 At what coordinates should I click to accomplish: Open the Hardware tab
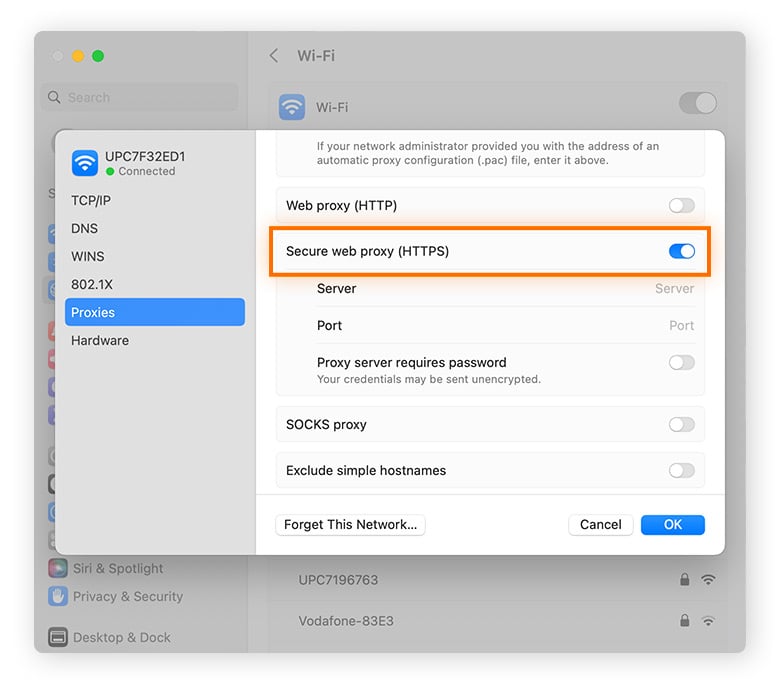pyautogui.click(x=155, y=340)
